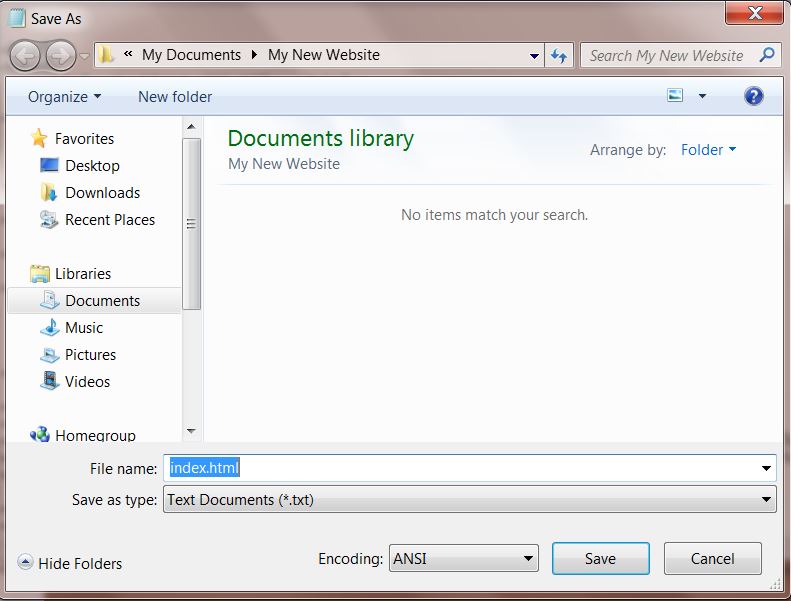Select the Libraries heading text

[83, 274]
